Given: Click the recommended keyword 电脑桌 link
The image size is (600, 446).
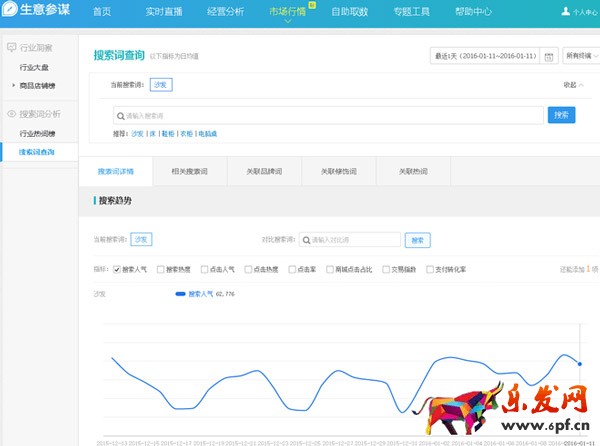Looking at the screenshot, I should tap(206, 133).
